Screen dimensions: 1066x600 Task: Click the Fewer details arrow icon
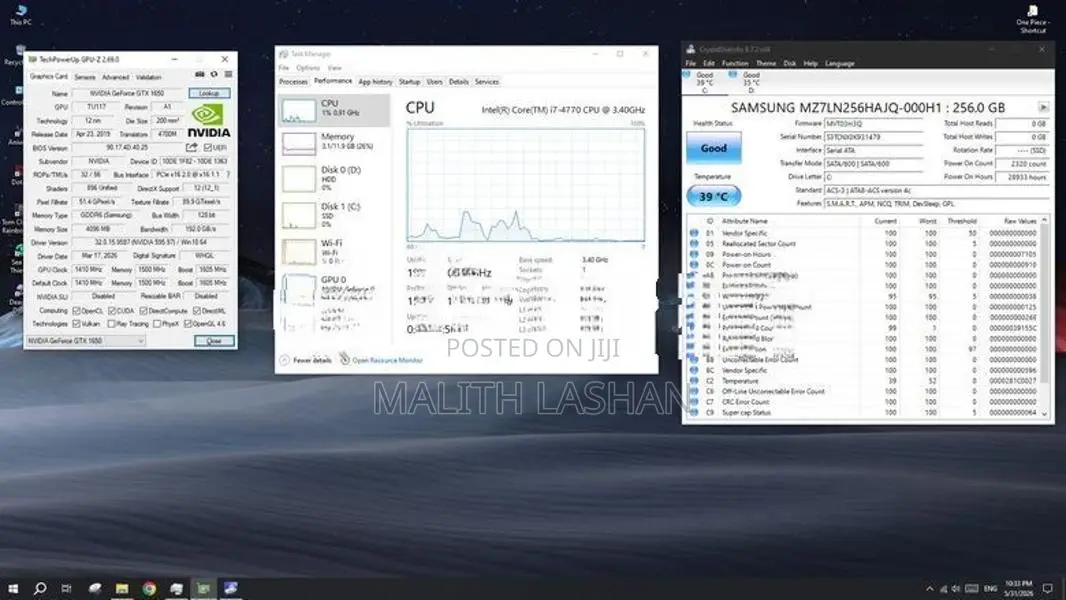pyautogui.click(x=284, y=360)
